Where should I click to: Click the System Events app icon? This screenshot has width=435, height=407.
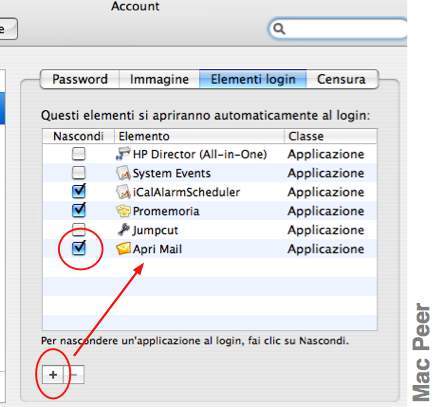pyautogui.click(x=123, y=173)
